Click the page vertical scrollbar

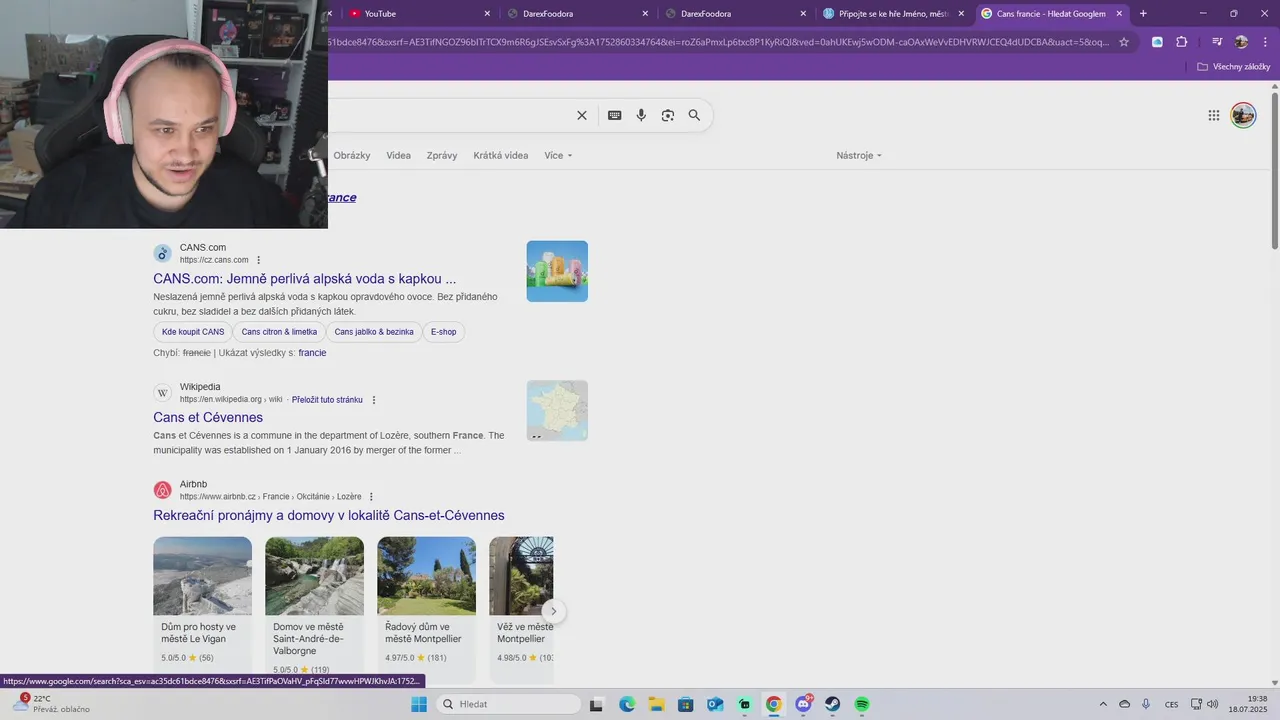(x=1275, y=170)
